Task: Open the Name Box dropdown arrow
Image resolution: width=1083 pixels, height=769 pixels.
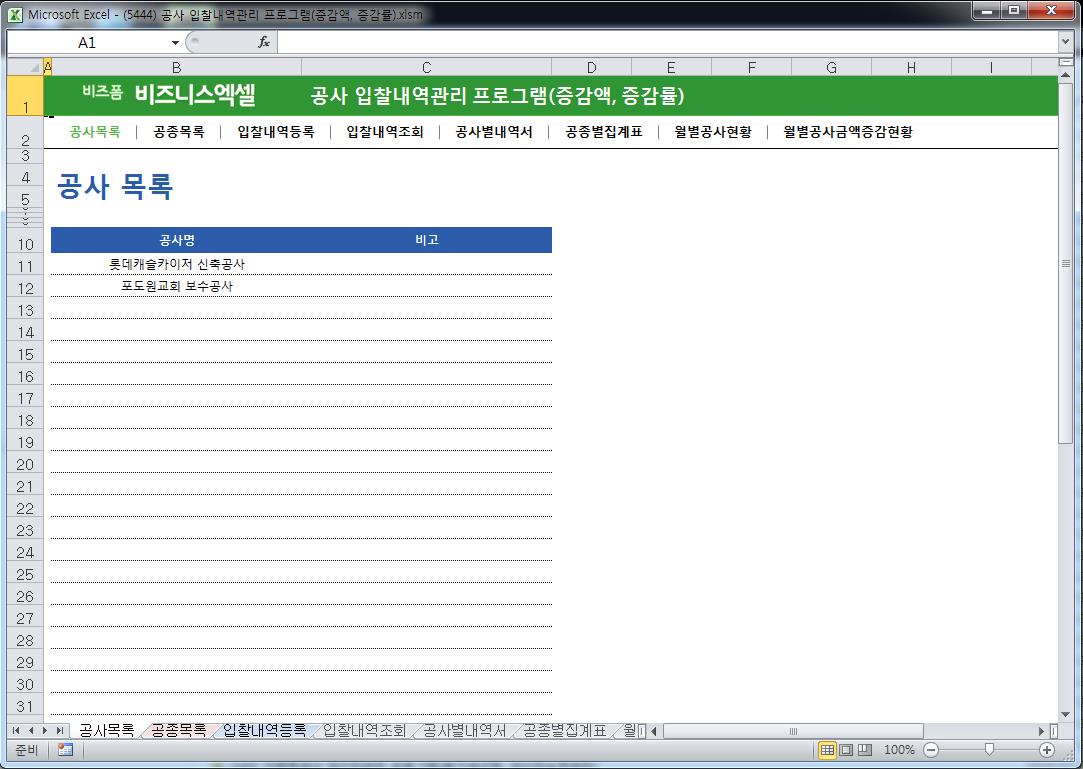Action: [x=175, y=43]
